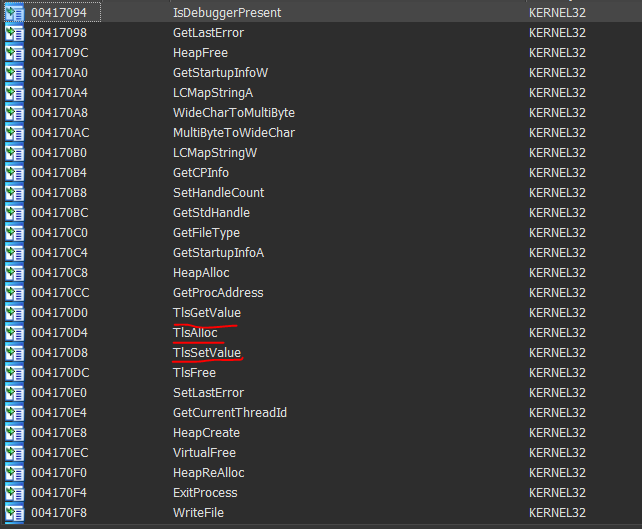Click KERNEL32 library in the TlsFree row
Screen dimensions: 642x529
click(557, 373)
